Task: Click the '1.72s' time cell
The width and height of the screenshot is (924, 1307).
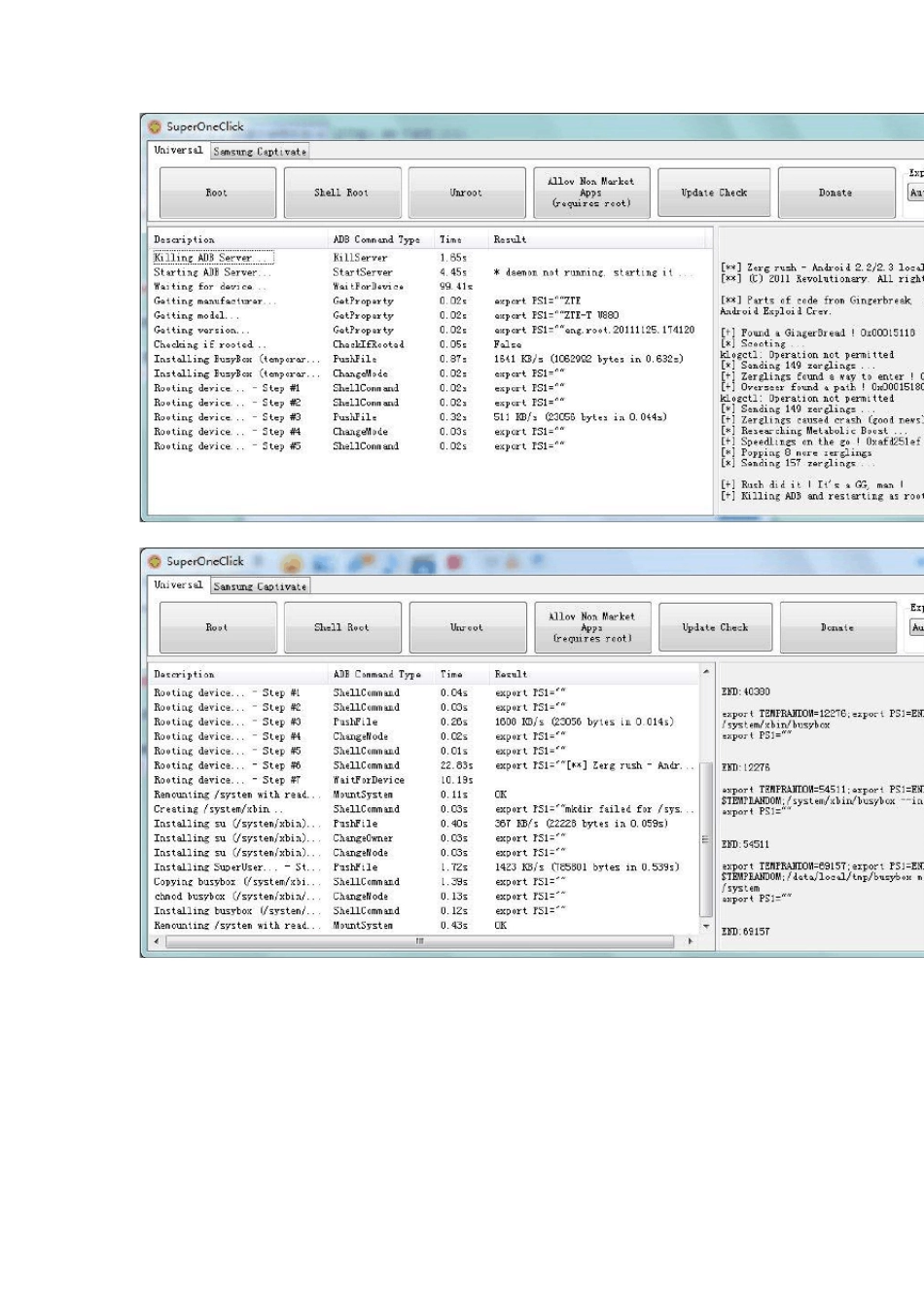Action: pos(453,867)
